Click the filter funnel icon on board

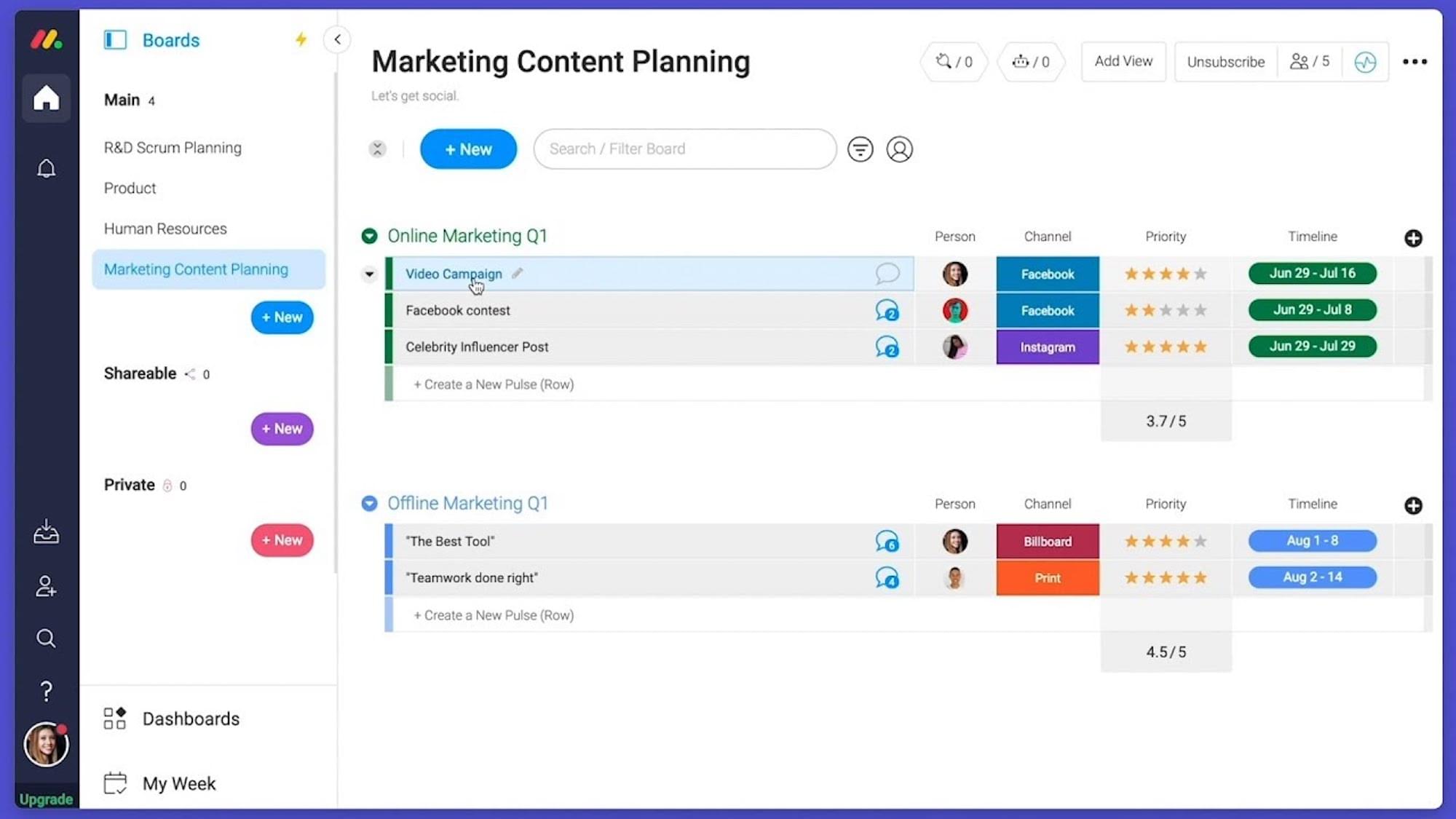[x=860, y=149]
